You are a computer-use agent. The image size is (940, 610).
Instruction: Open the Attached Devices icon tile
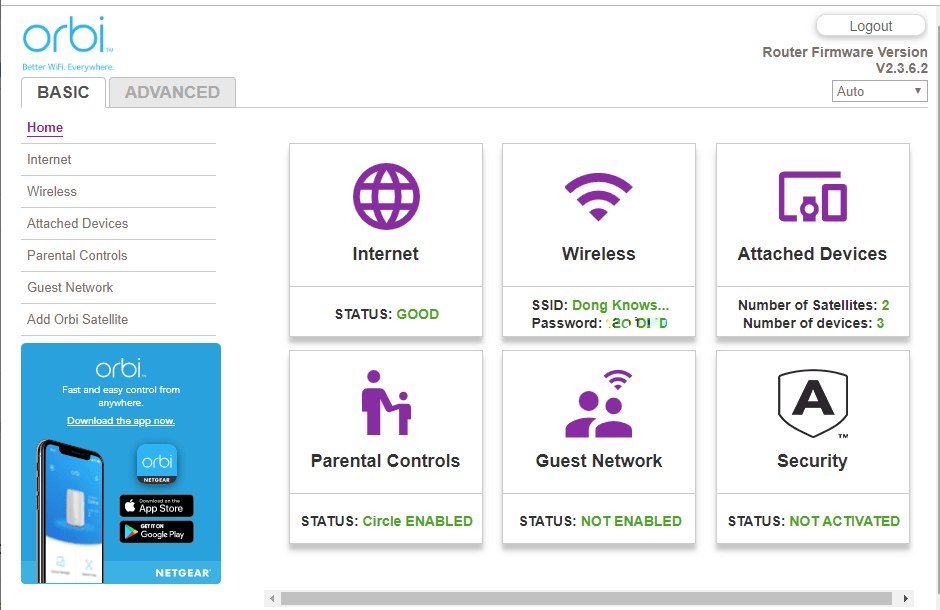(x=812, y=197)
